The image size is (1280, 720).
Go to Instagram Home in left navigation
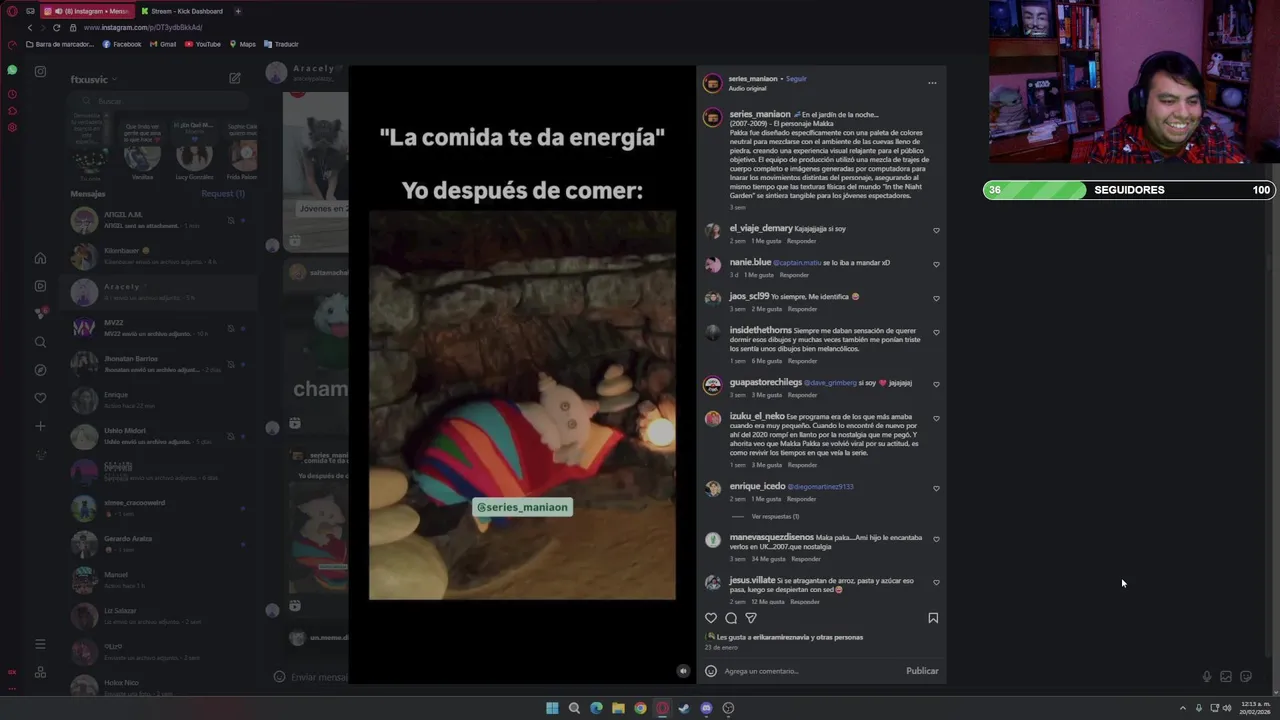tap(40, 258)
